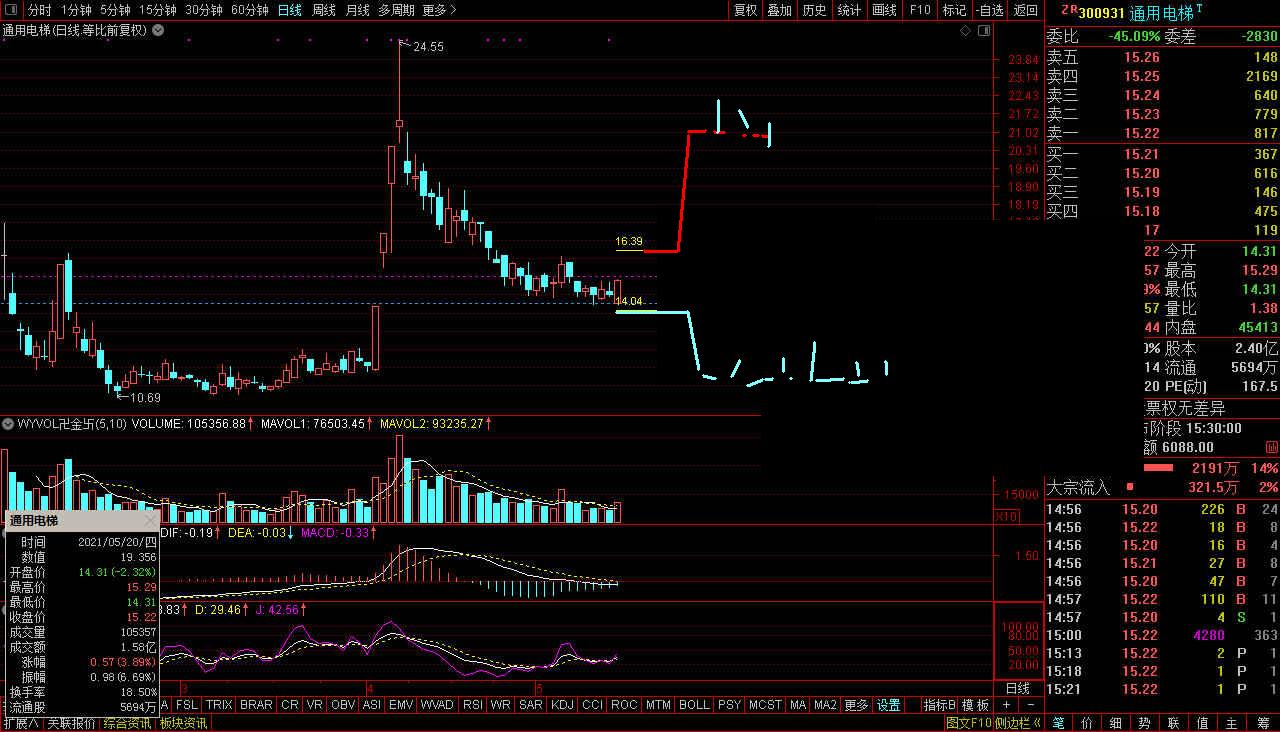
Task: Select EMV indicator tab
Action: (x=401, y=705)
